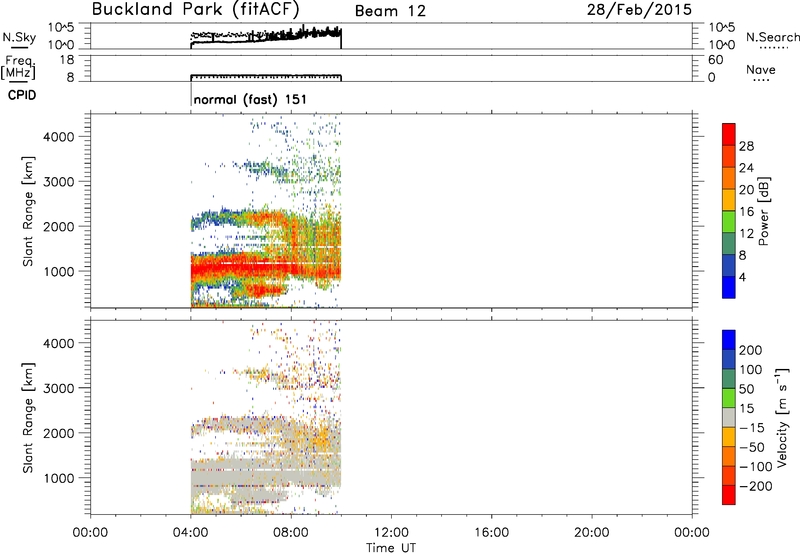Viewport: 800px width, 554px height.
Task: Click '1000' tick on the velocity plot
Action: click(59, 478)
